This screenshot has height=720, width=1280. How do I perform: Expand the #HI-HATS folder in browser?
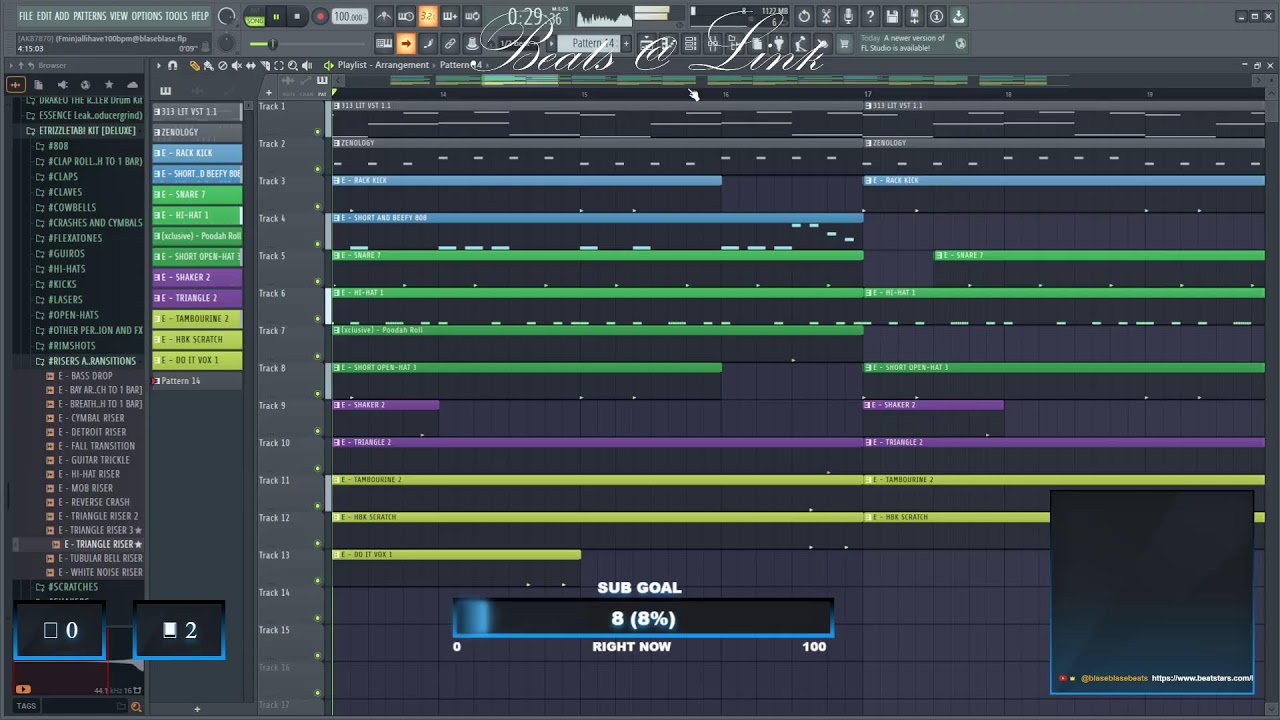pos(60,269)
